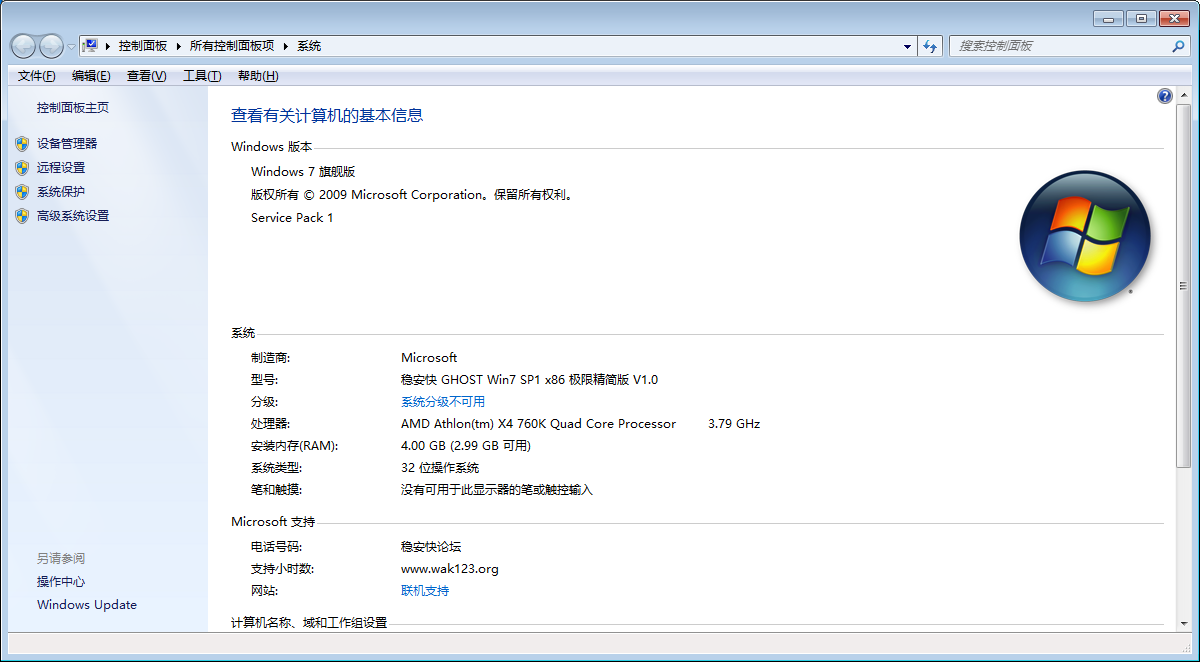Screen dimensions: 1200x662
Task: Refresh the address bar location
Action: tap(930, 46)
